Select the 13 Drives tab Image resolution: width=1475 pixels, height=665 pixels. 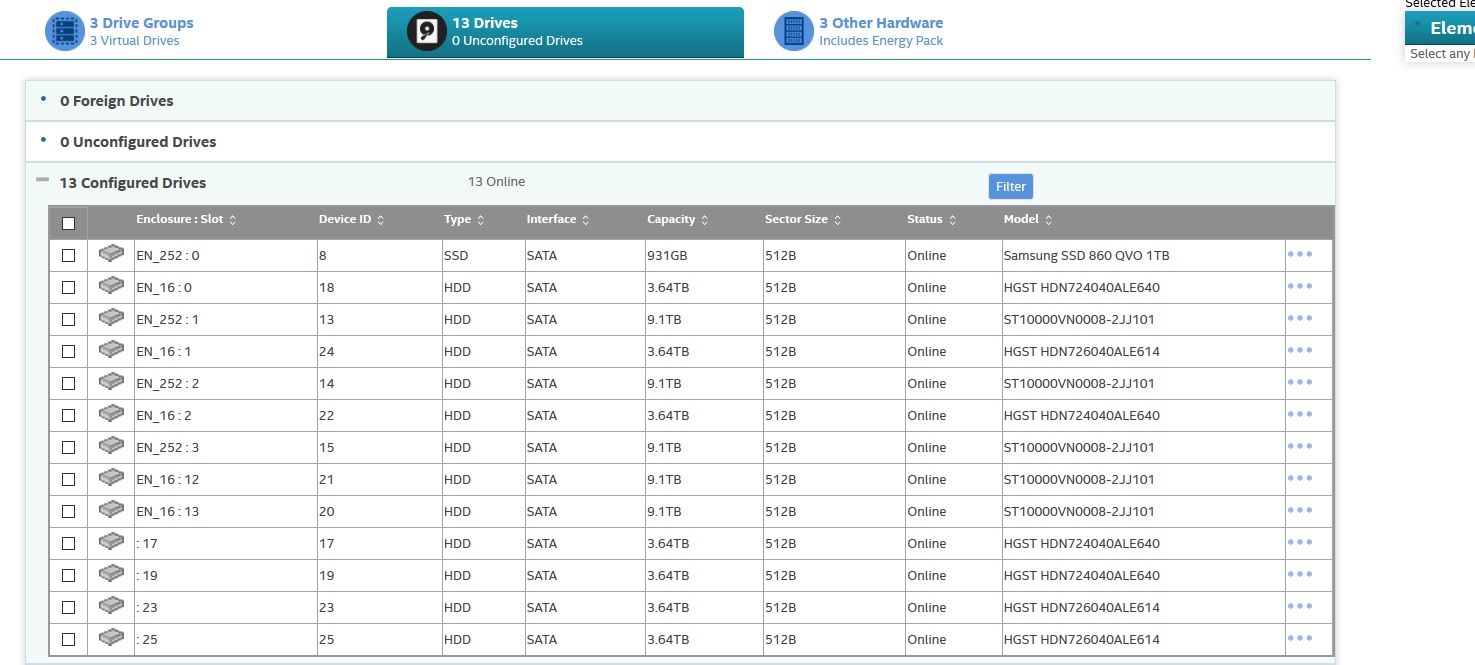(565, 32)
